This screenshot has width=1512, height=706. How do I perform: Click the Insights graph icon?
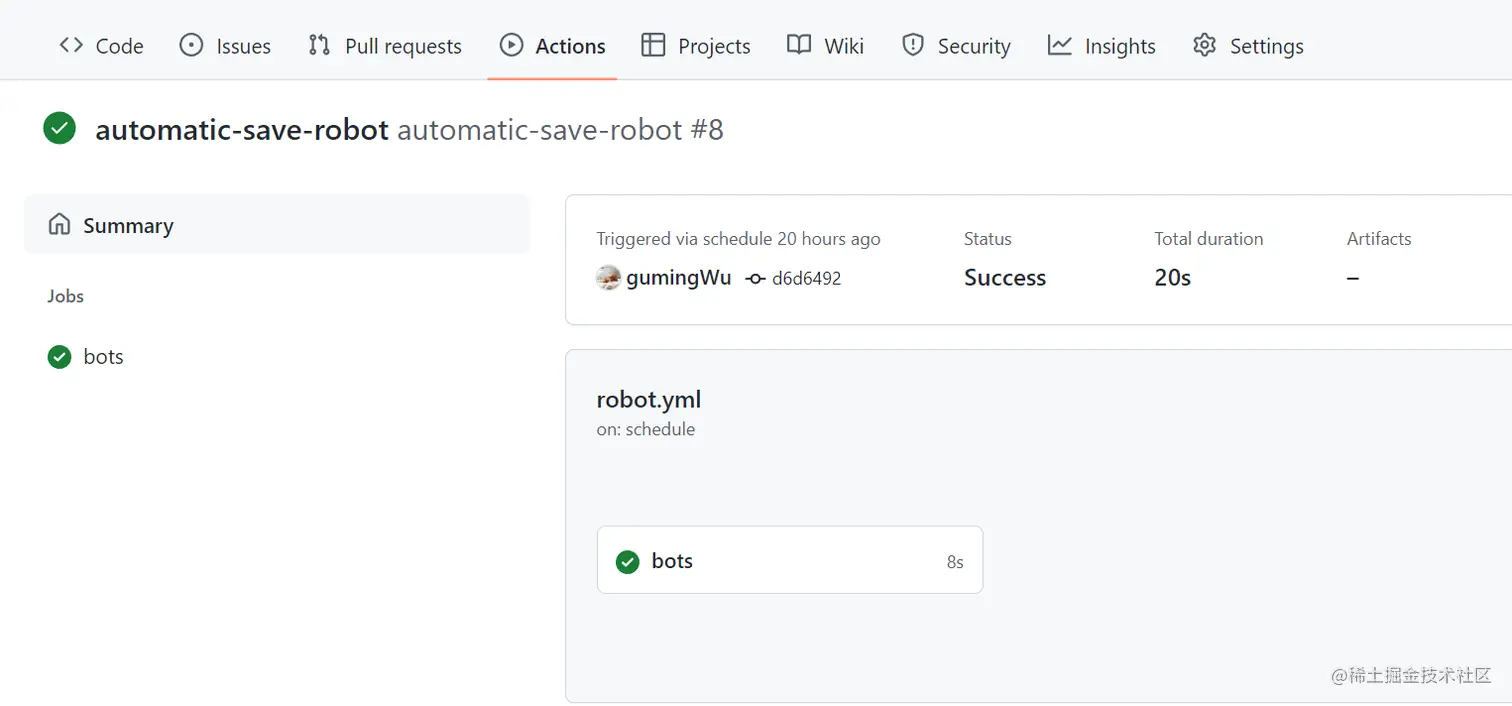(x=1059, y=45)
